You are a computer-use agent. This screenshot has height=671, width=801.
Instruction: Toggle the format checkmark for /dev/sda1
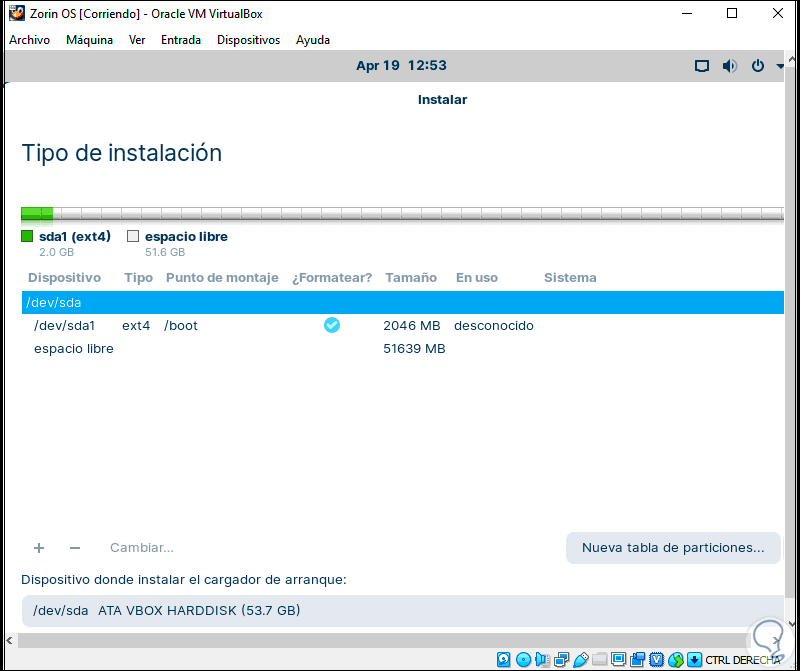point(332,325)
